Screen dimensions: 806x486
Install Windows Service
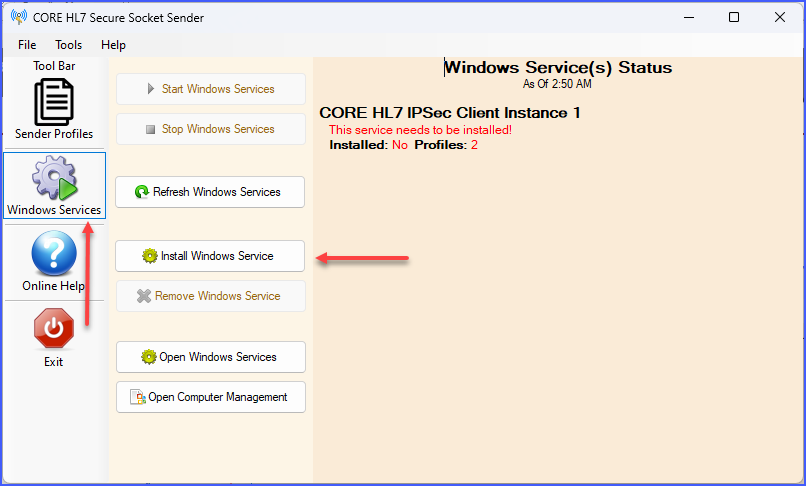tap(210, 256)
